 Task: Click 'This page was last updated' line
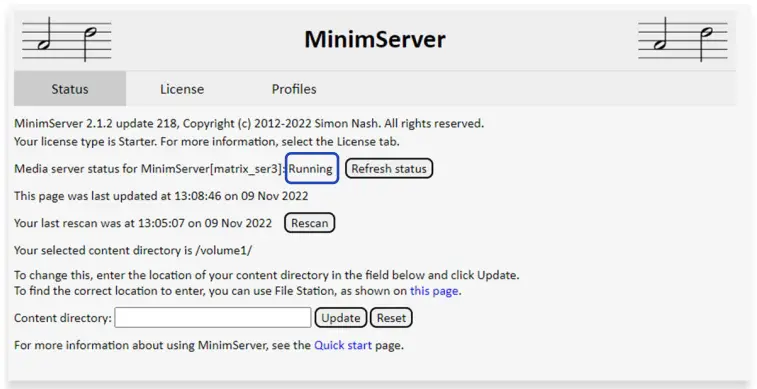click(161, 196)
